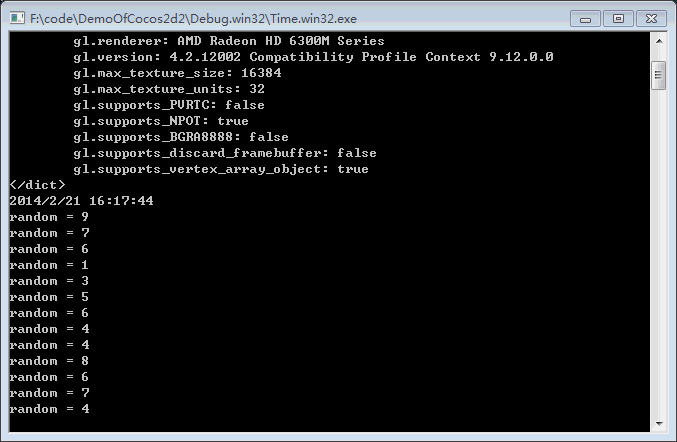Click the gl.version Compatibility Profile line

tap(313, 57)
